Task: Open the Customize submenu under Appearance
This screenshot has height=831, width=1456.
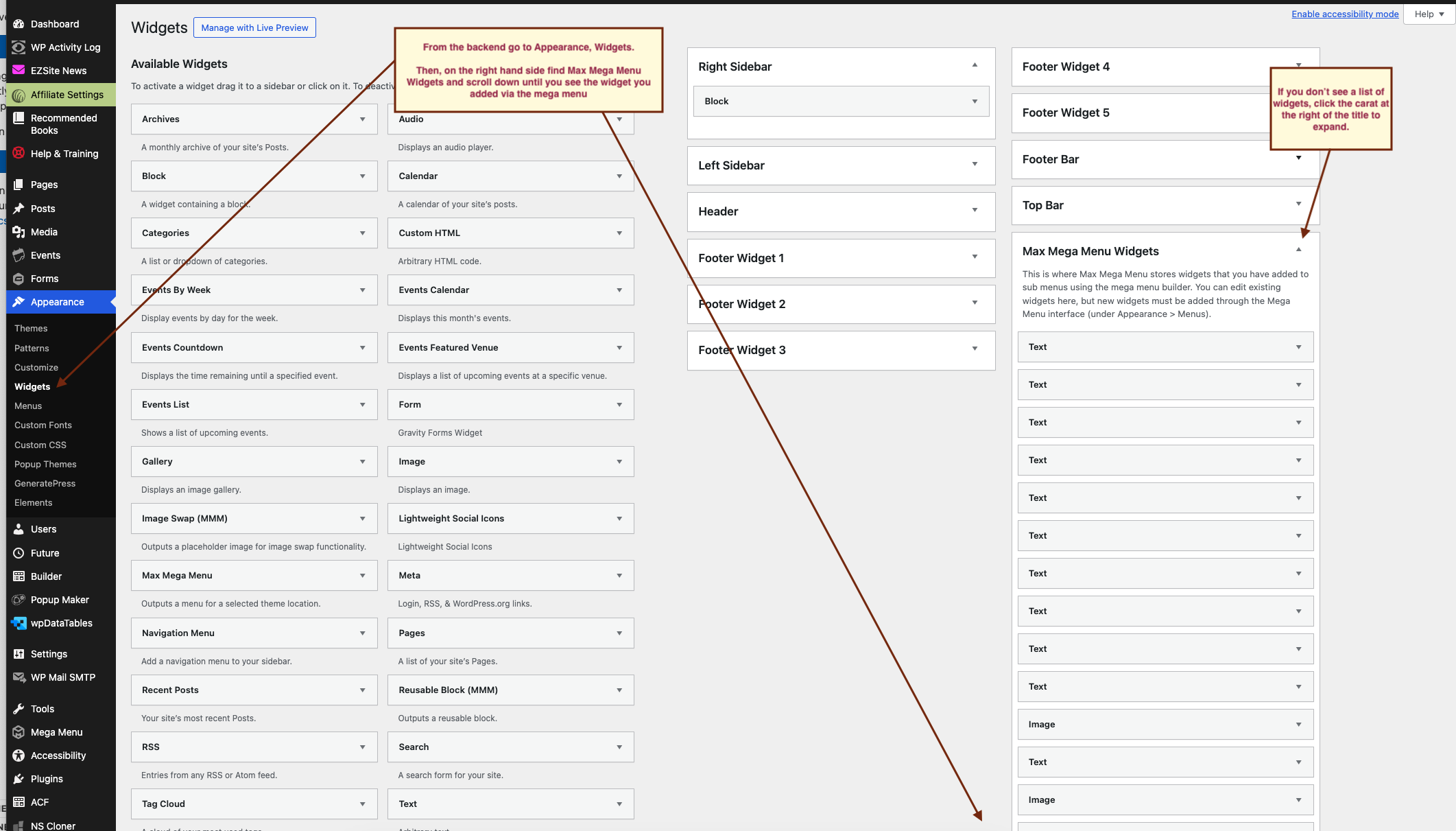Action: click(36, 368)
